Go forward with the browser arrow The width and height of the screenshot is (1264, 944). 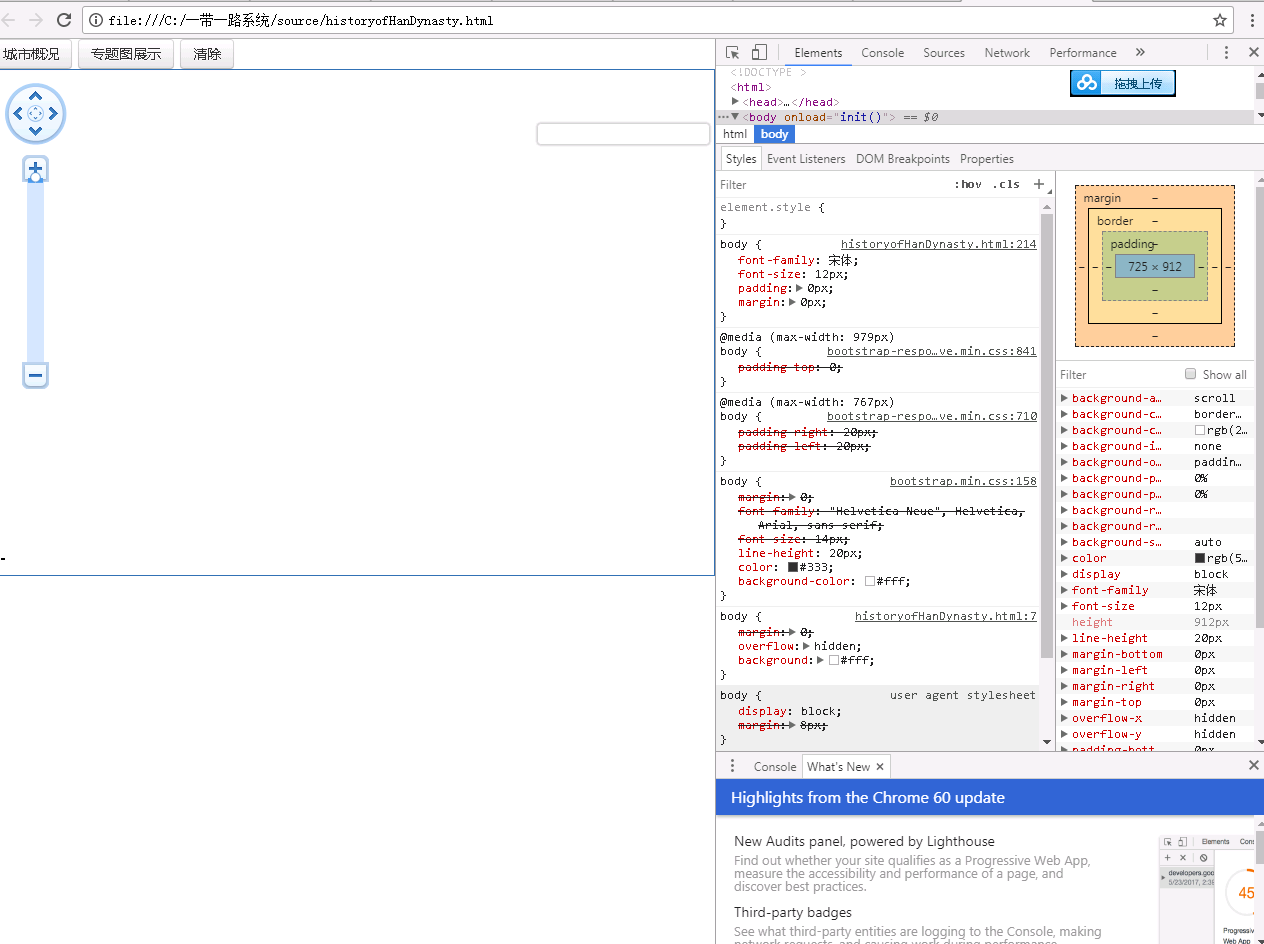pos(36,20)
